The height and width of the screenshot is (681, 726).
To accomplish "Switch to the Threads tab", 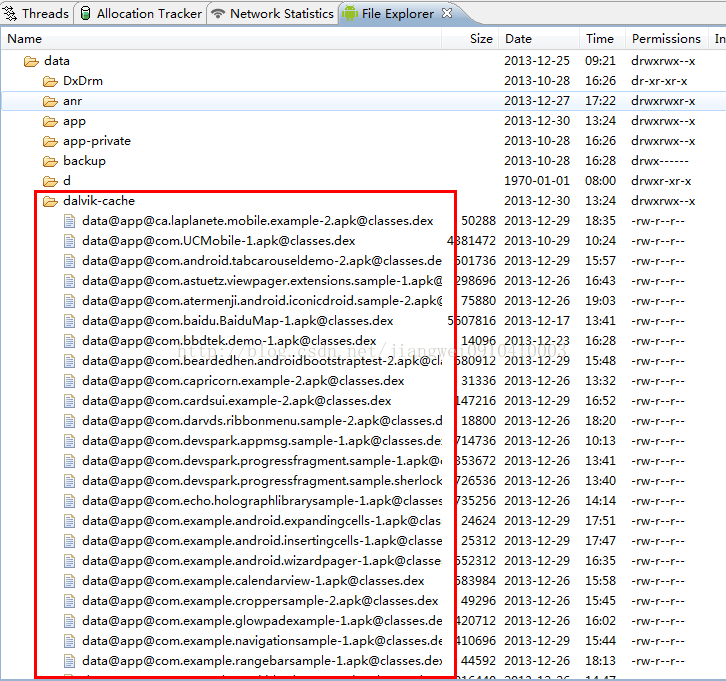I will point(36,13).
